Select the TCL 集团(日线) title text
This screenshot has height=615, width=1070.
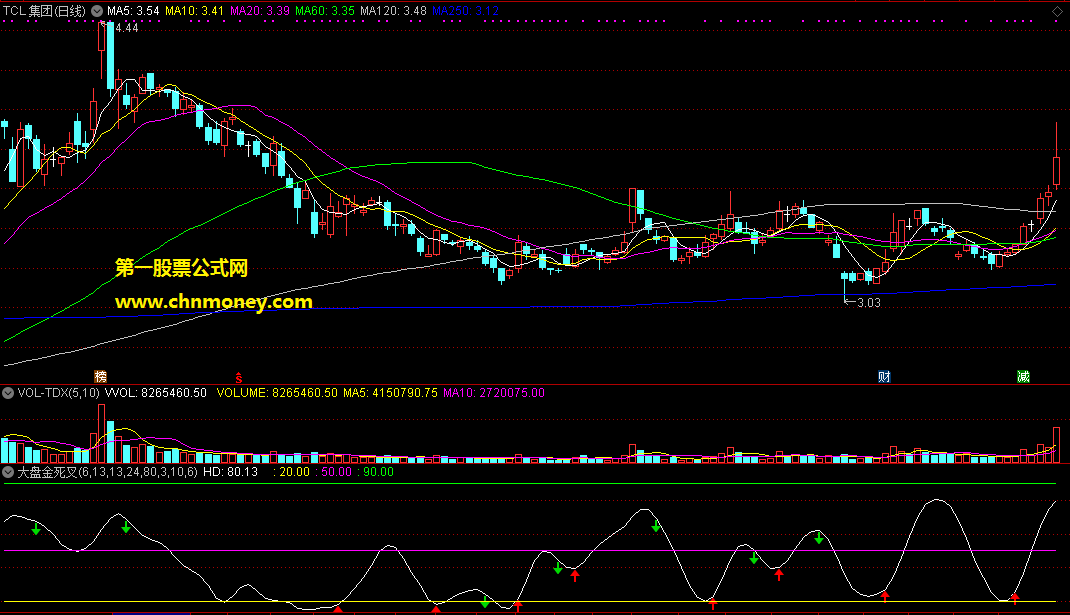[x=44, y=11]
